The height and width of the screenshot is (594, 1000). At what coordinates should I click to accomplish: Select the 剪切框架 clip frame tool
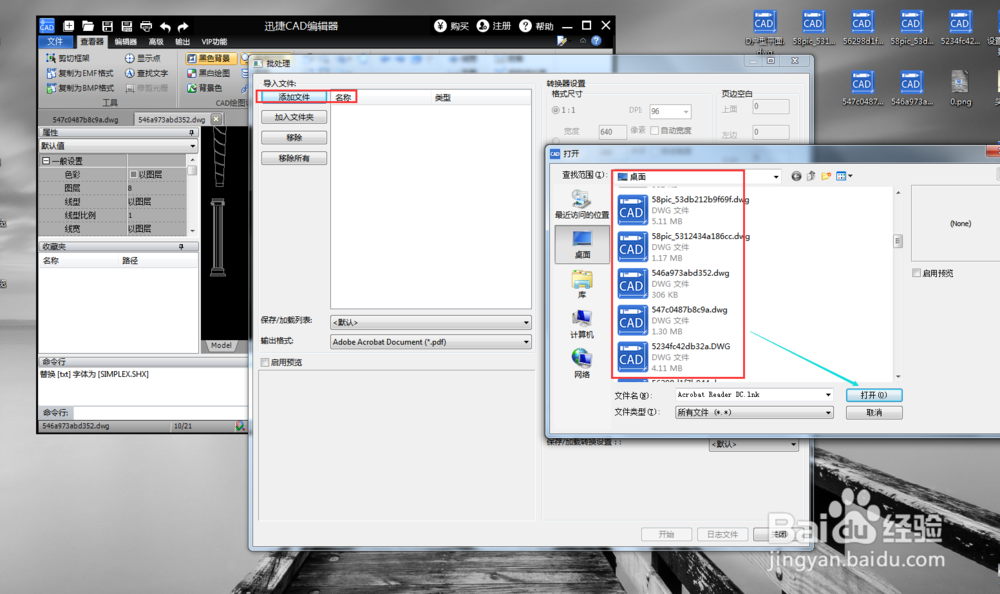pos(68,58)
